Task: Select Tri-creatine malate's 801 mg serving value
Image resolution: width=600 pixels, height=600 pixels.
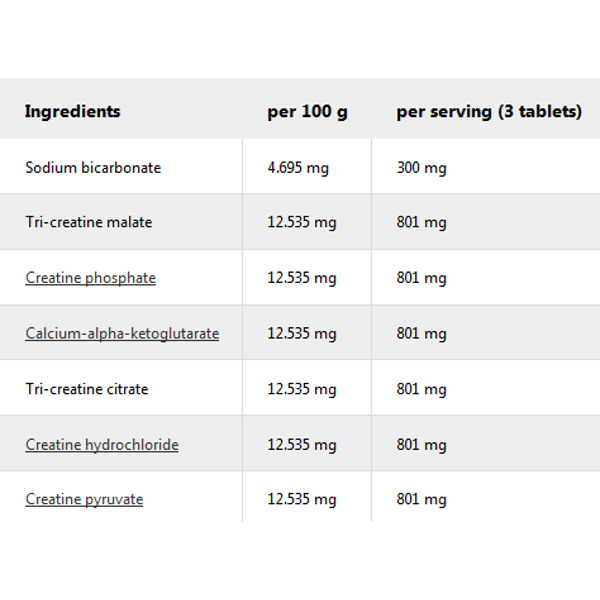Action: click(421, 222)
